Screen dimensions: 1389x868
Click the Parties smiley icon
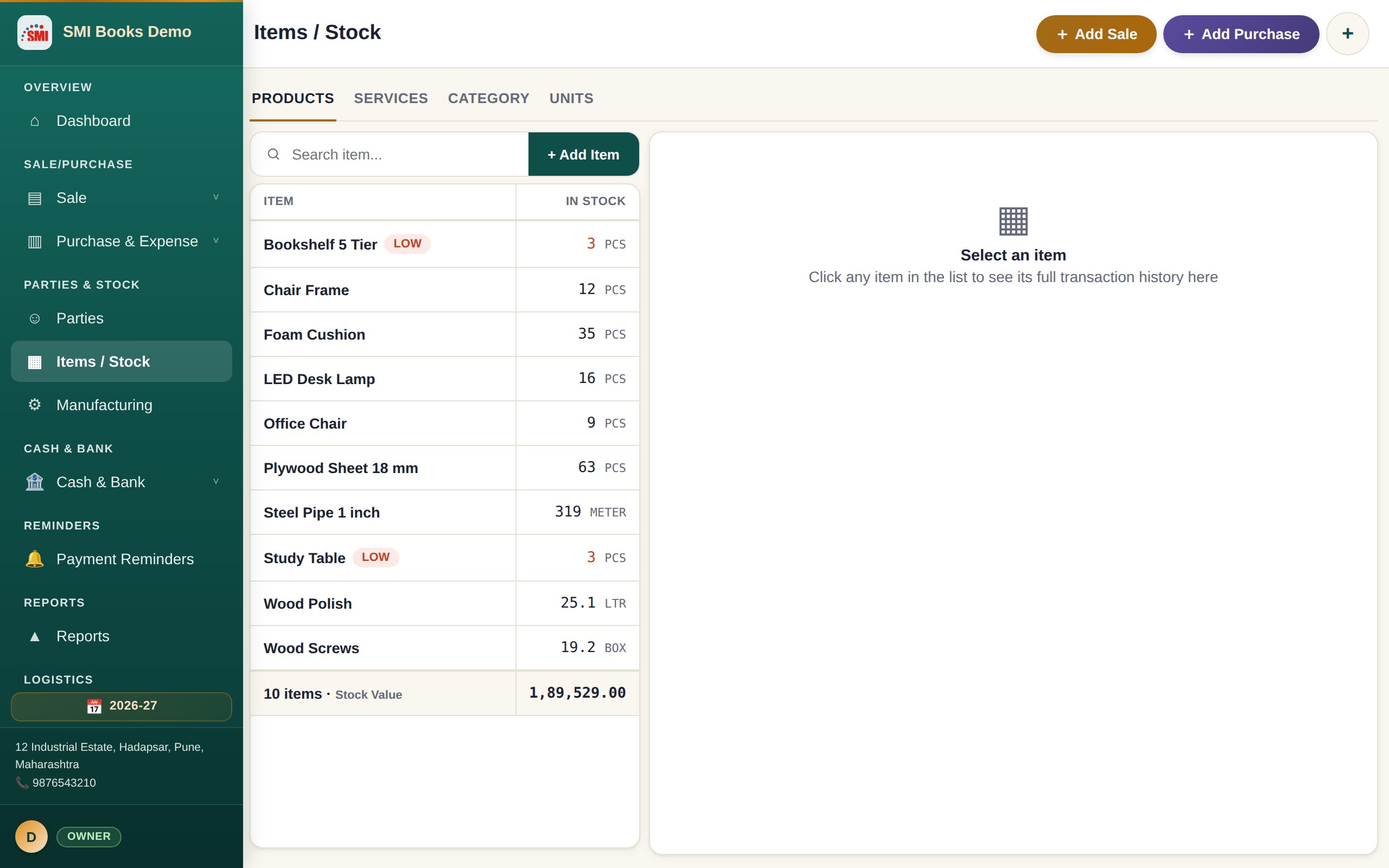tap(34, 318)
